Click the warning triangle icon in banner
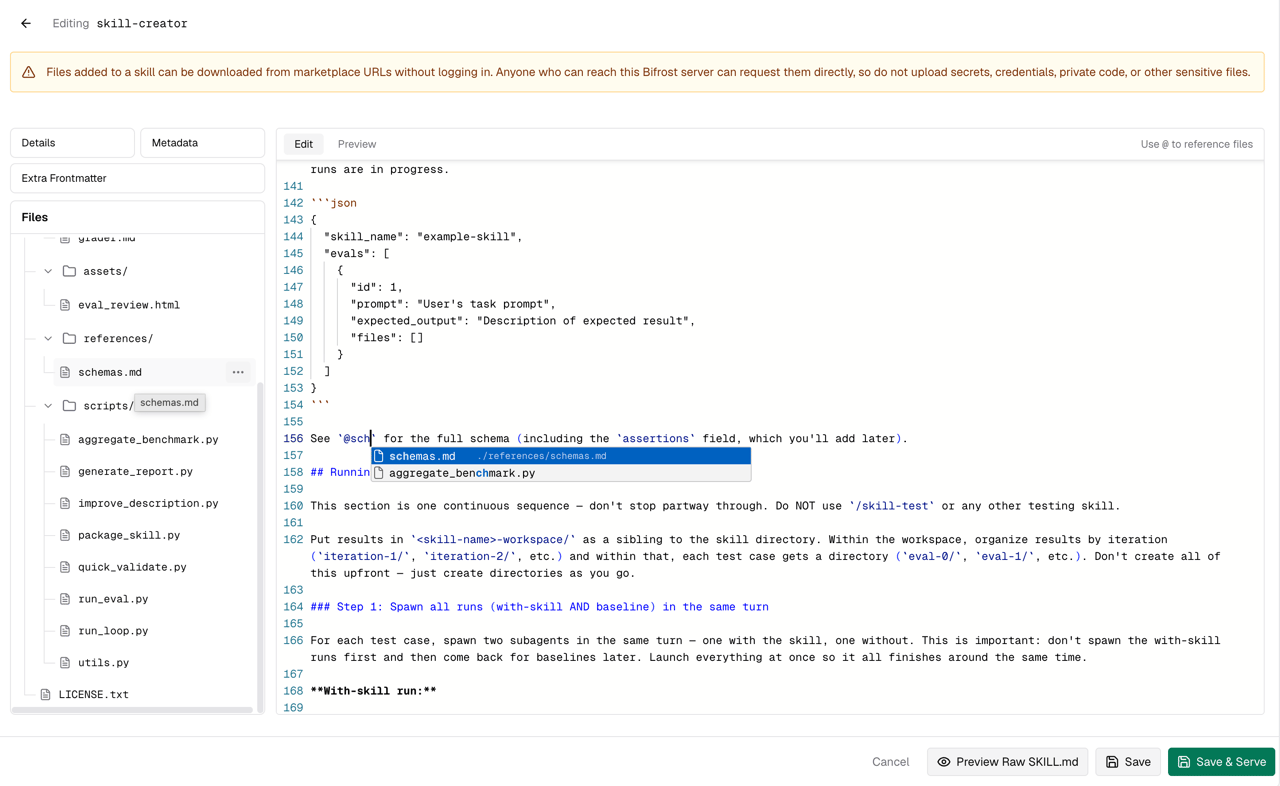This screenshot has width=1280, height=786. coord(29,72)
